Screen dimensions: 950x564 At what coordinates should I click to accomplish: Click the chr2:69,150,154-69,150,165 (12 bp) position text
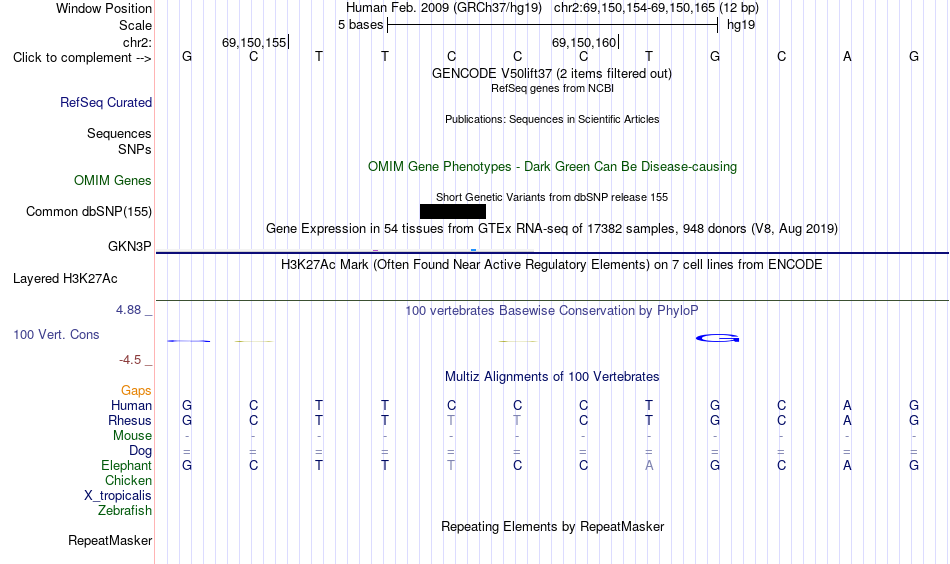click(656, 8)
